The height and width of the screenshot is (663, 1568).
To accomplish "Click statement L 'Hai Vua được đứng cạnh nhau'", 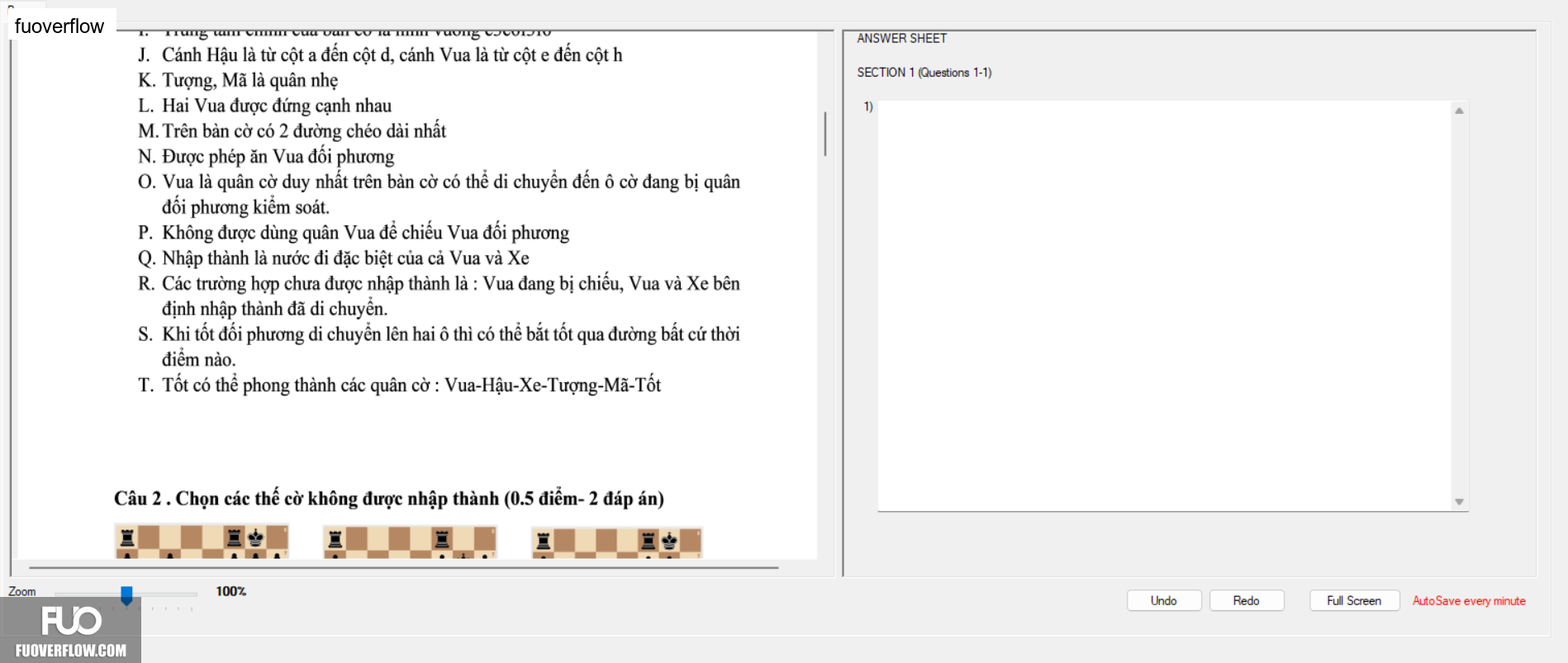I will [264, 106].
